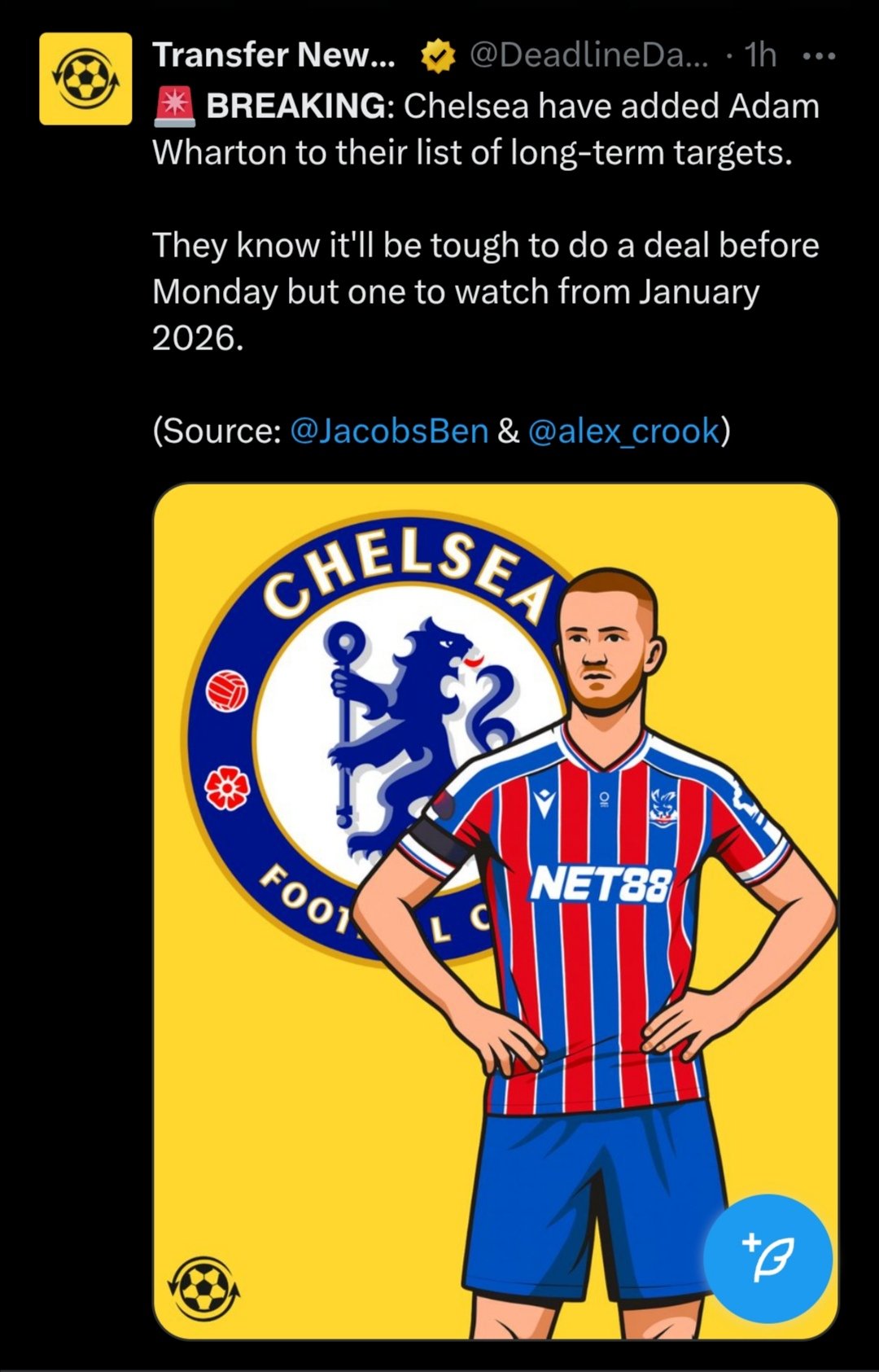The image size is (879, 1372).
Task: Open the Transfer News profile avatar
Action: click(85, 78)
